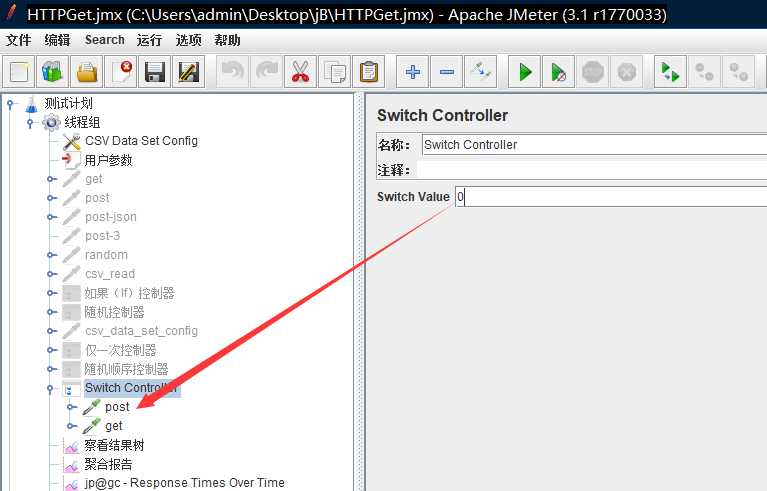767x491 pixels.
Task: Click the 名称 name input field
Action: pos(594,145)
